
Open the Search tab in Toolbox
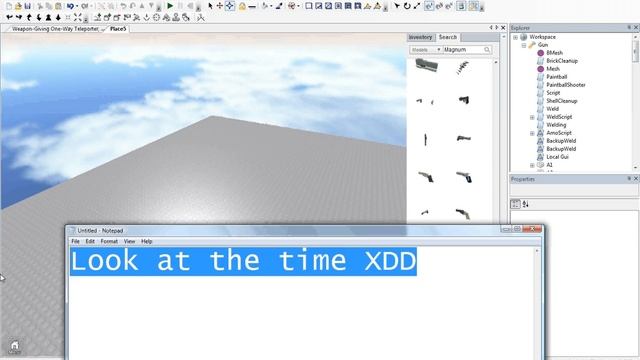coord(448,37)
